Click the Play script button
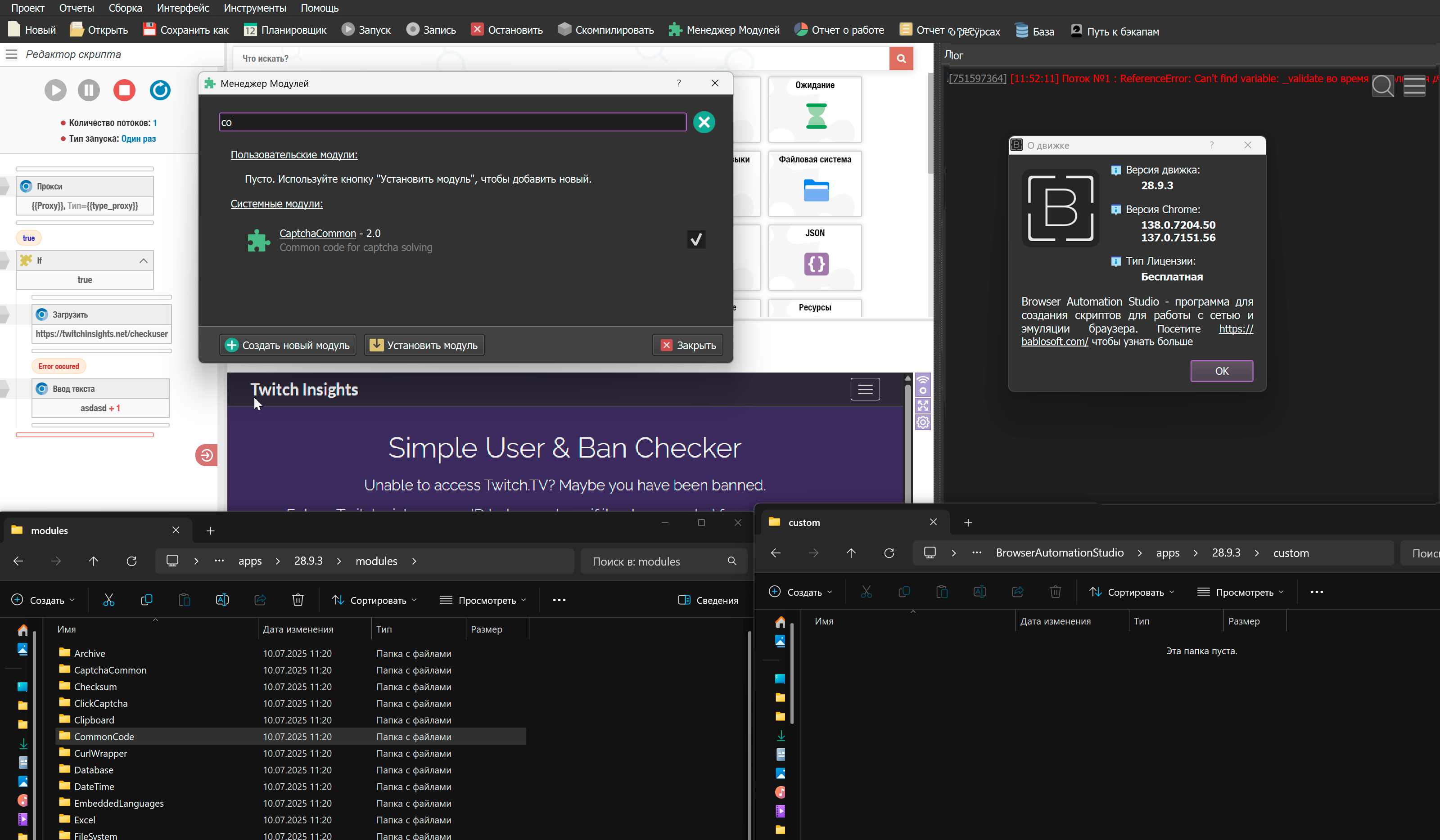This screenshot has width=1440, height=840. point(55,90)
